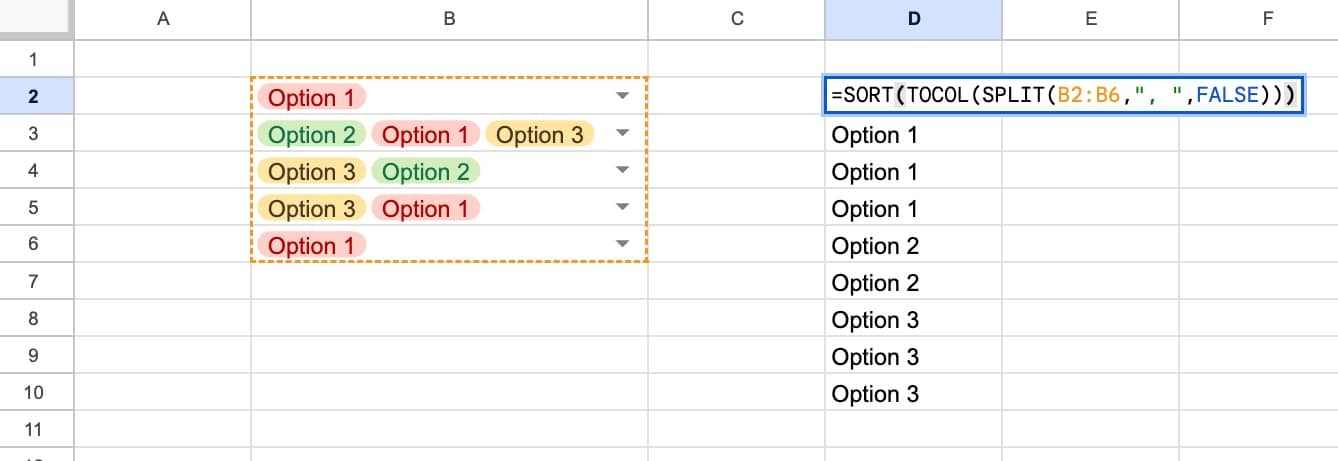Click cell D3 containing Option 1

(x=913, y=135)
